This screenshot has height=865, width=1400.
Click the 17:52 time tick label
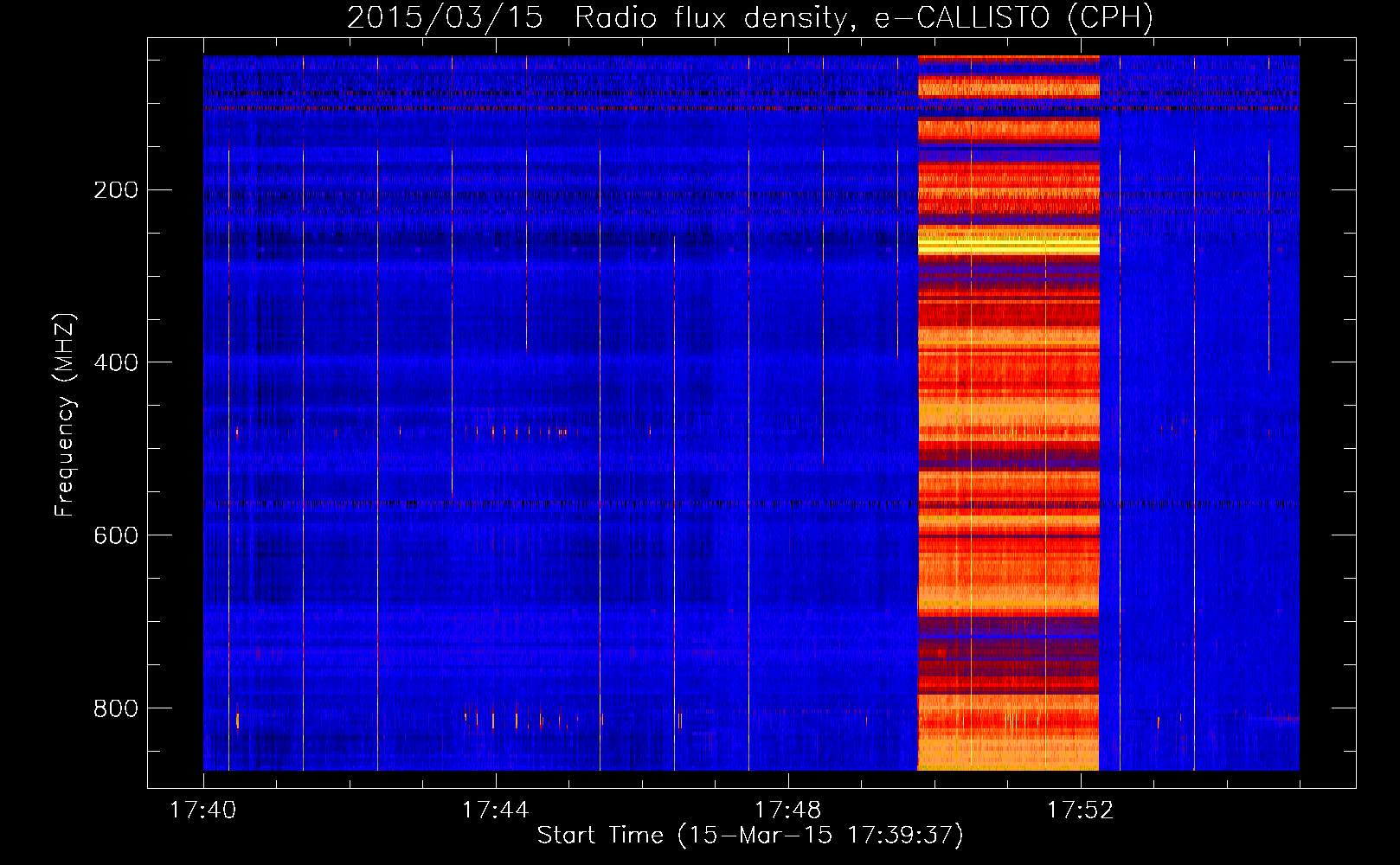coord(1081,811)
